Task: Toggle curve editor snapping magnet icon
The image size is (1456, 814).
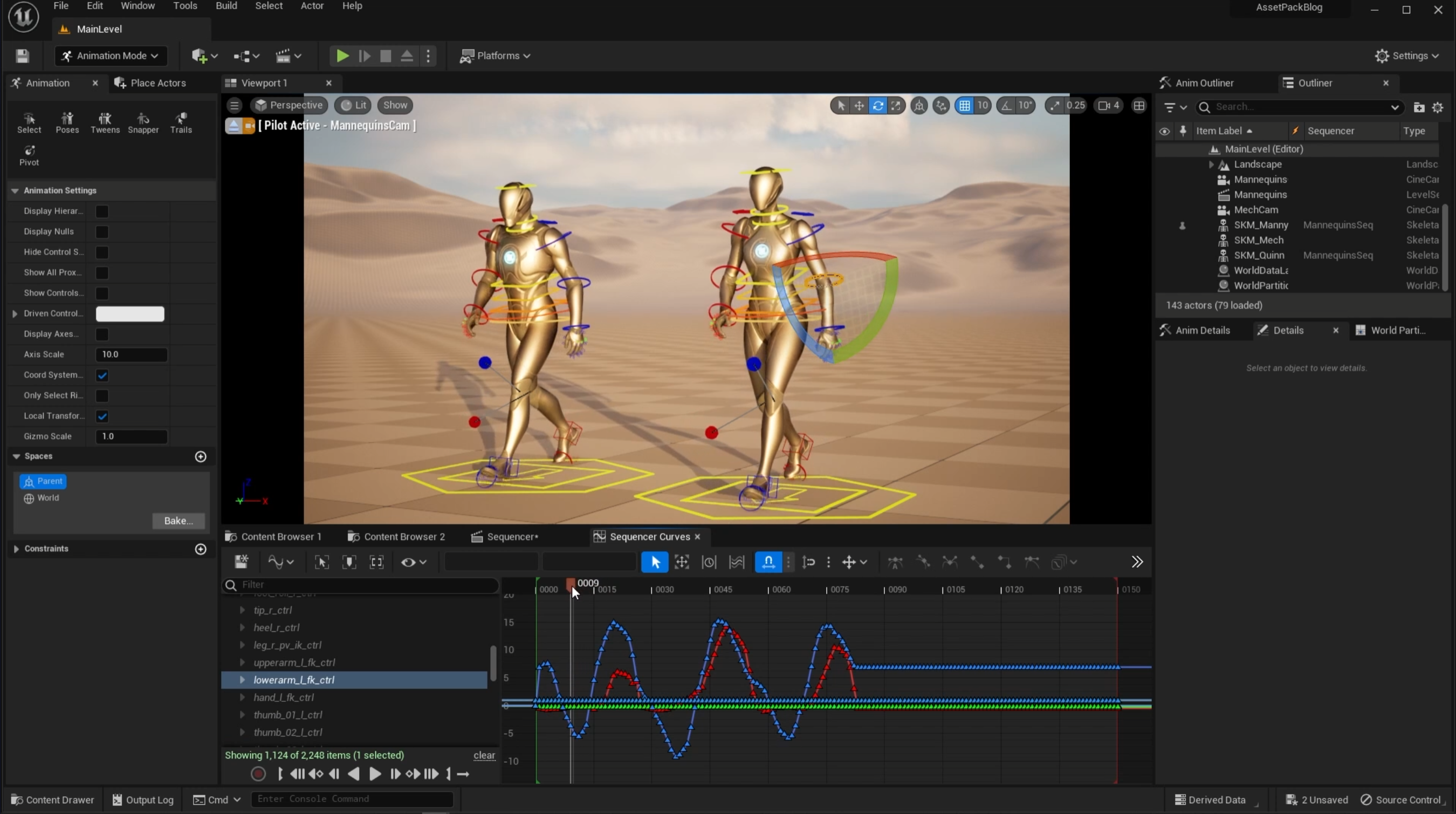Action: click(768, 562)
